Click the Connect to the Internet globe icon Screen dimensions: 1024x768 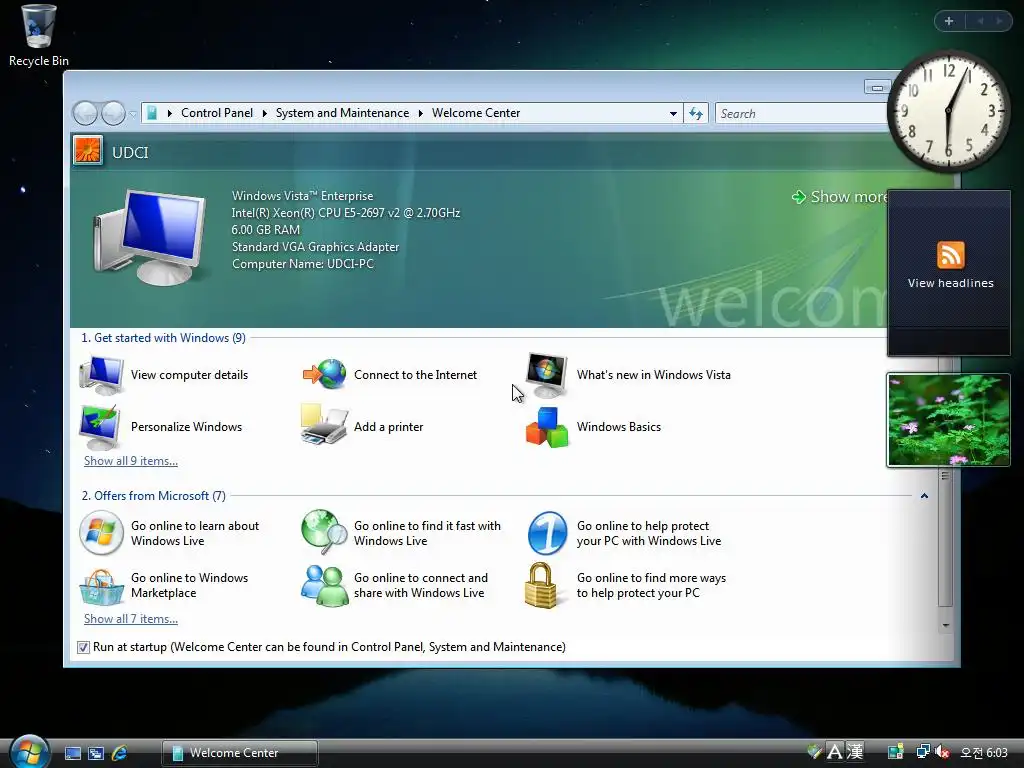tap(325, 374)
